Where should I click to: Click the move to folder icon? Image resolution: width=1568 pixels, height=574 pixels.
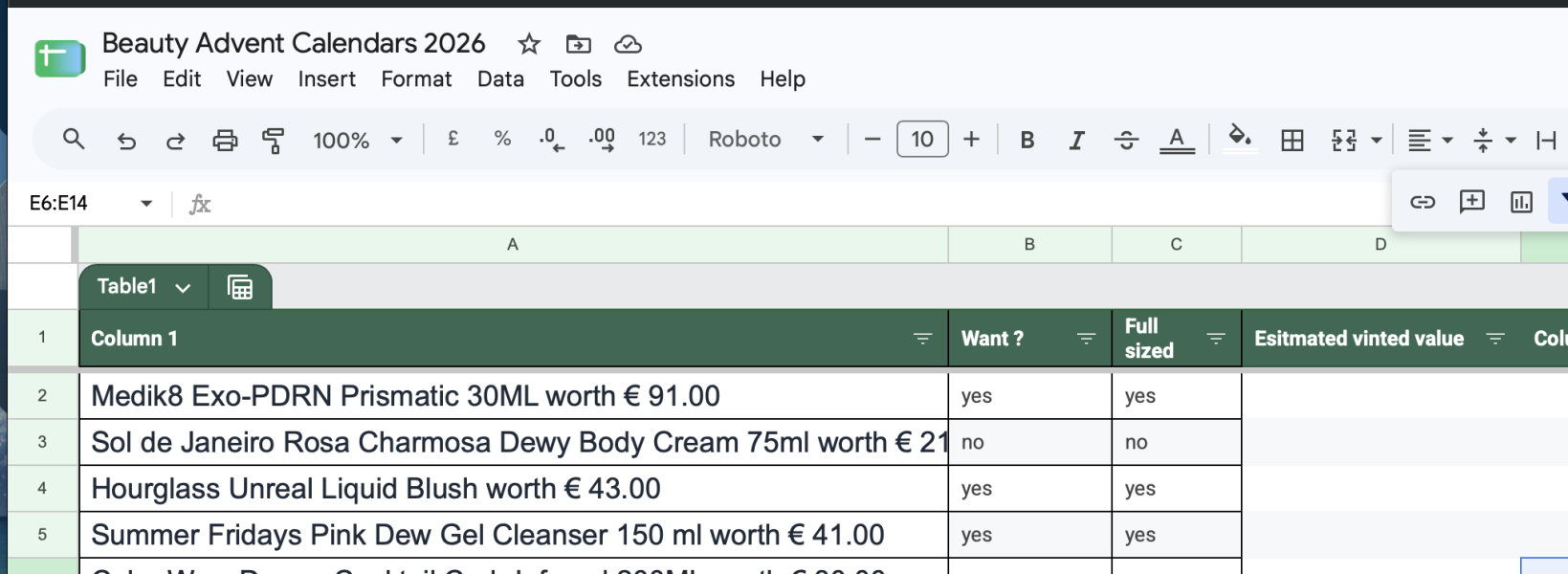[578, 44]
